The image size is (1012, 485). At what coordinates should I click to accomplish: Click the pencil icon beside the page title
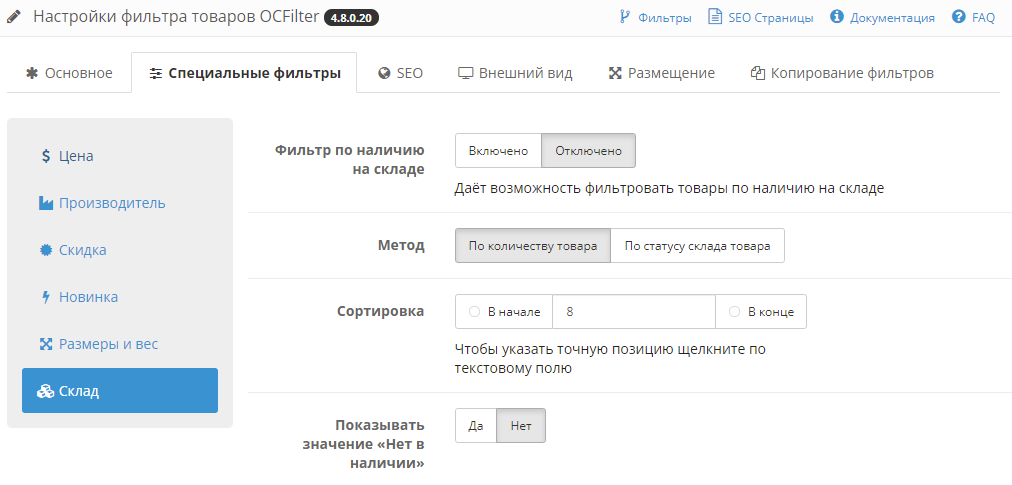click(x=13, y=17)
